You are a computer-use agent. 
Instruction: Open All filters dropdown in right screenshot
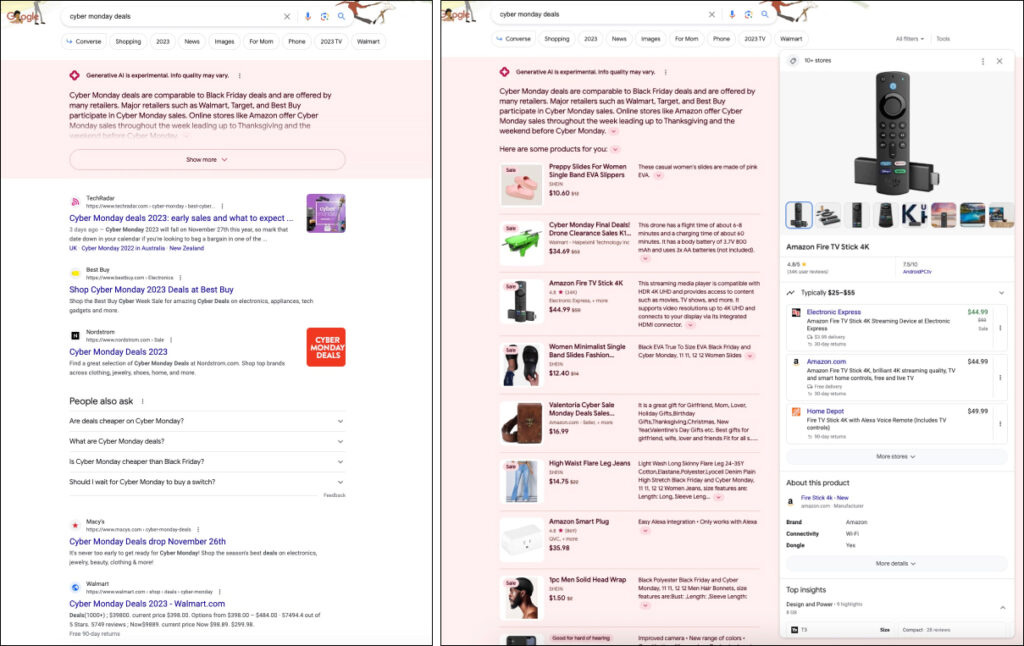(x=910, y=39)
